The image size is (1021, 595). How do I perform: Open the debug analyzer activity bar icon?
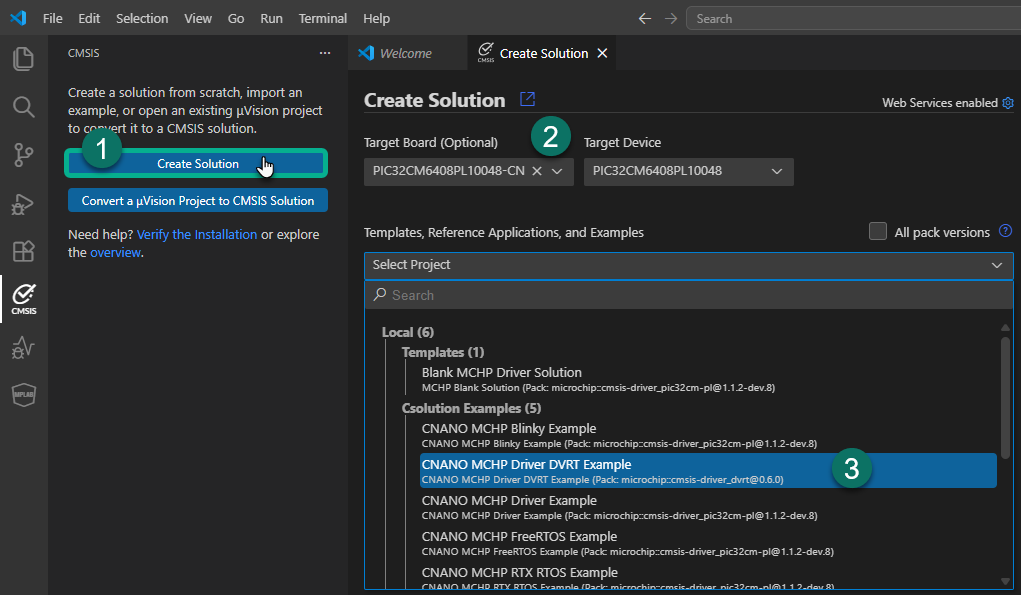(x=23, y=347)
